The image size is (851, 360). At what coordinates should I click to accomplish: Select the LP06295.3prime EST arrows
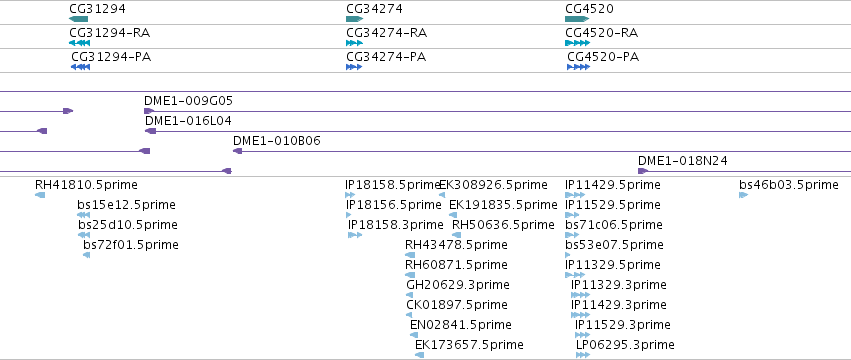pos(583,355)
